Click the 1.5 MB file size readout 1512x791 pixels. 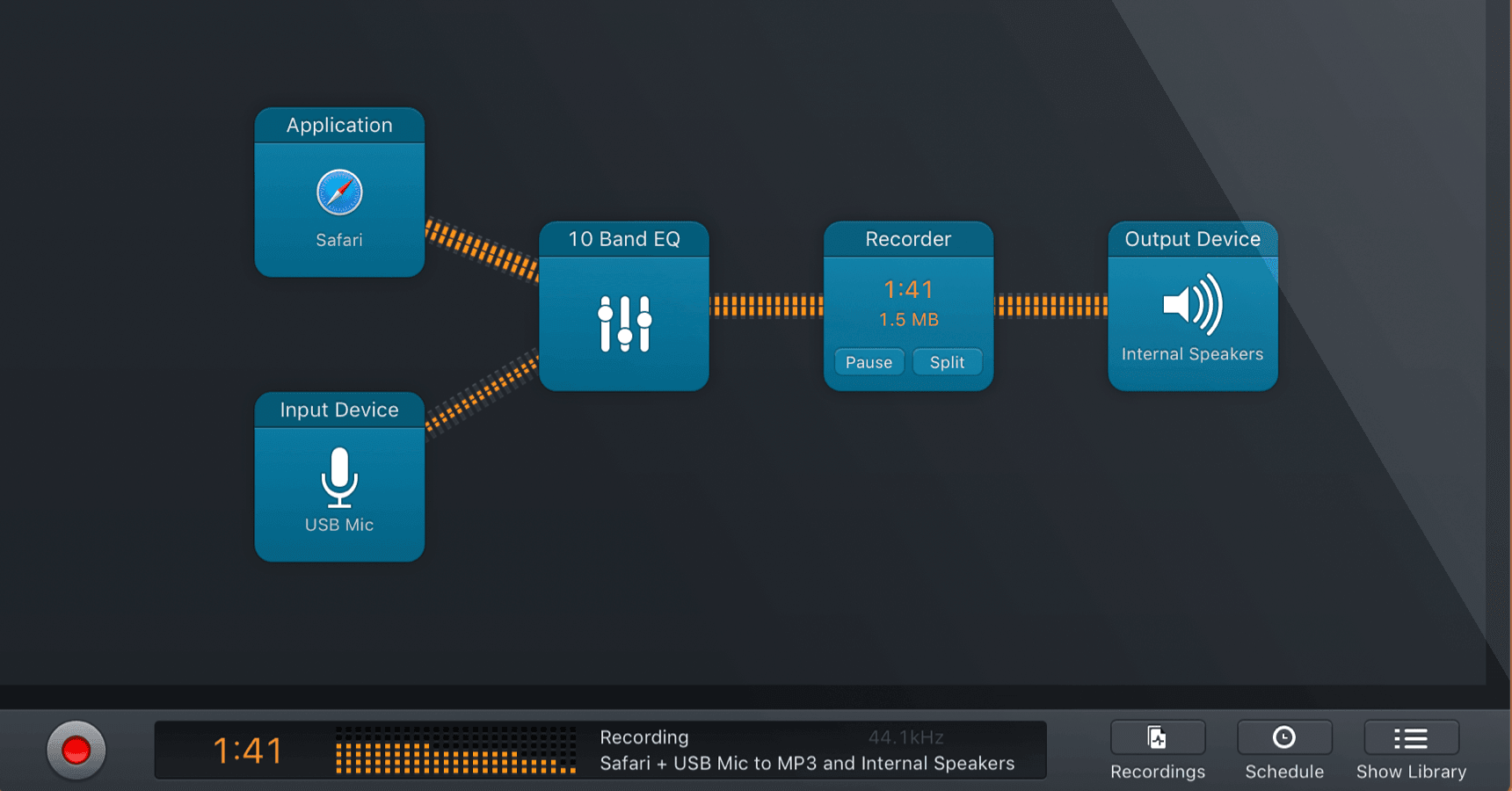coord(908,320)
